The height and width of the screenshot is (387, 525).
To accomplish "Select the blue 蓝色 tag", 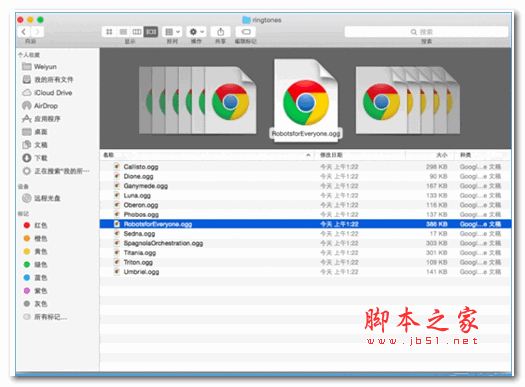I will click(x=35, y=278).
